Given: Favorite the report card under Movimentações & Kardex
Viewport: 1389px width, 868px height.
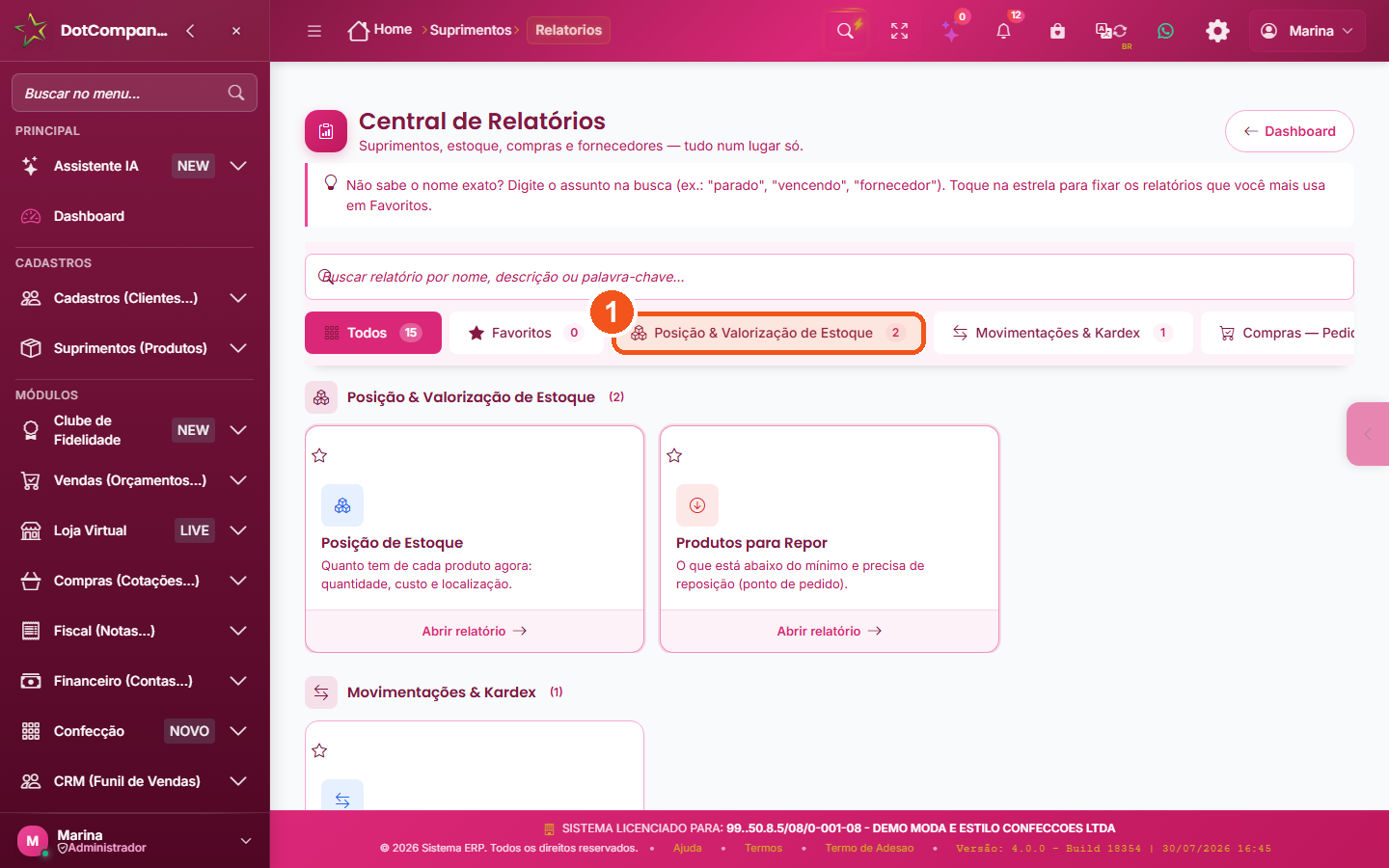Looking at the screenshot, I should [319, 750].
